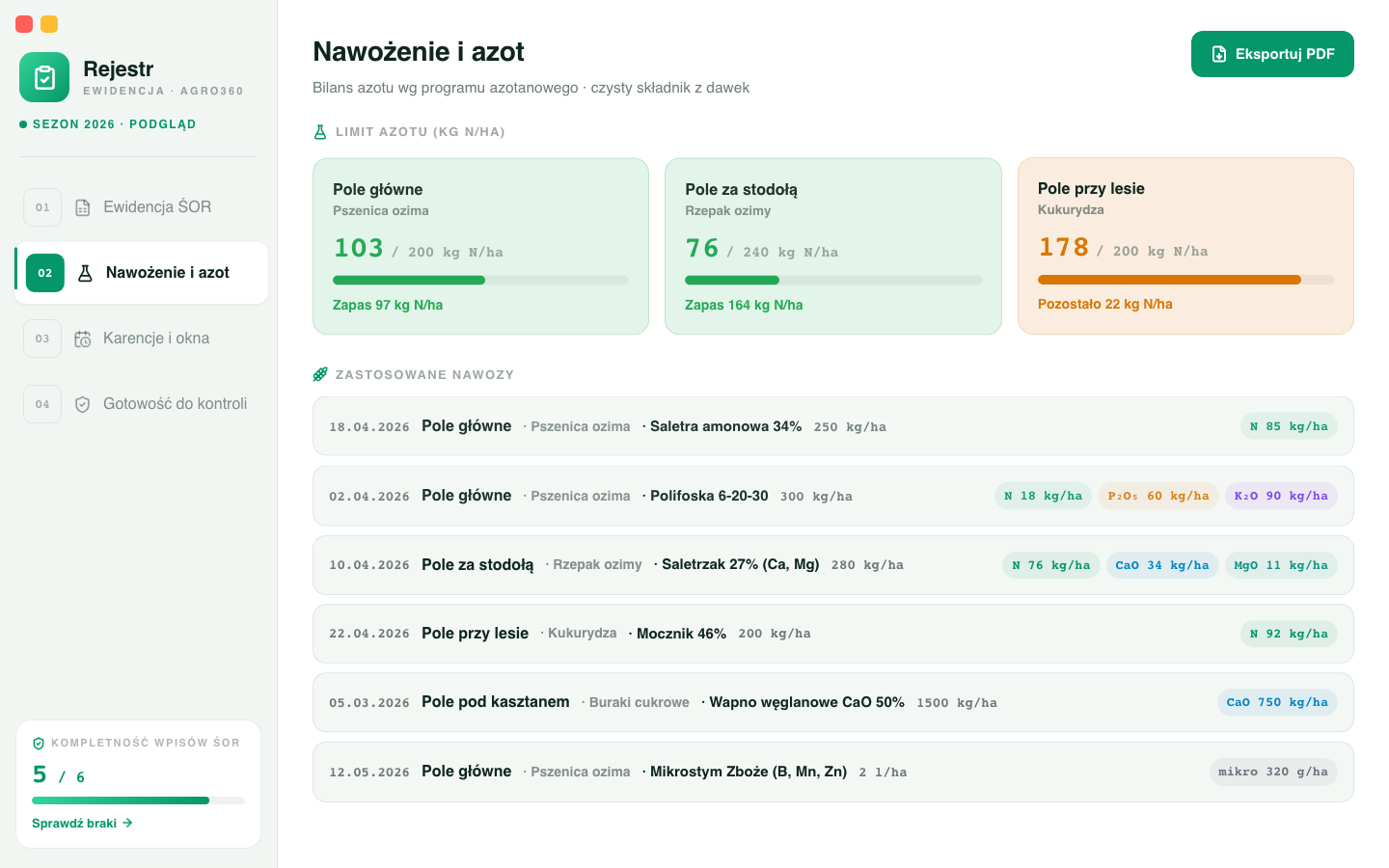Click the MgO 11 kg/ha badge
This screenshot has width=1389, height=868.
[1281, 565]
